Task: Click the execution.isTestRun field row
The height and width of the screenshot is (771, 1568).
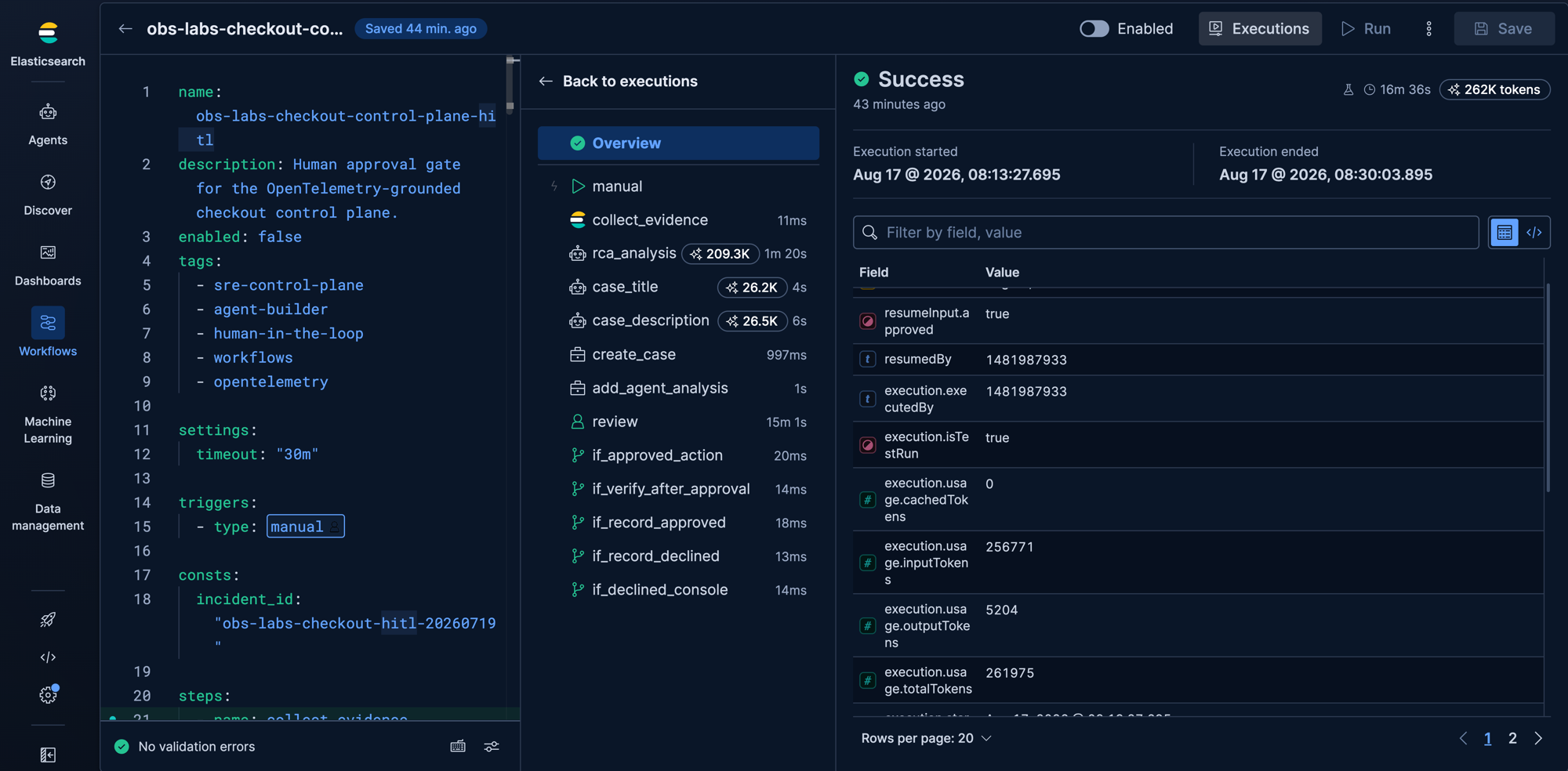Action: point(1198,445)
